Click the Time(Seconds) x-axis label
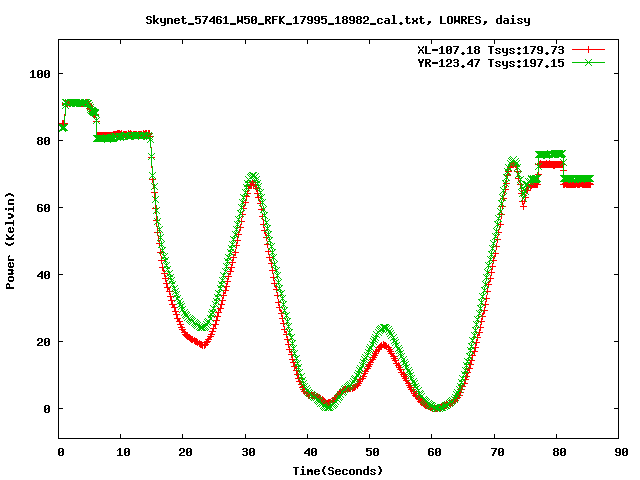This screenshot has width=640, height=480. tap(338, 471)
